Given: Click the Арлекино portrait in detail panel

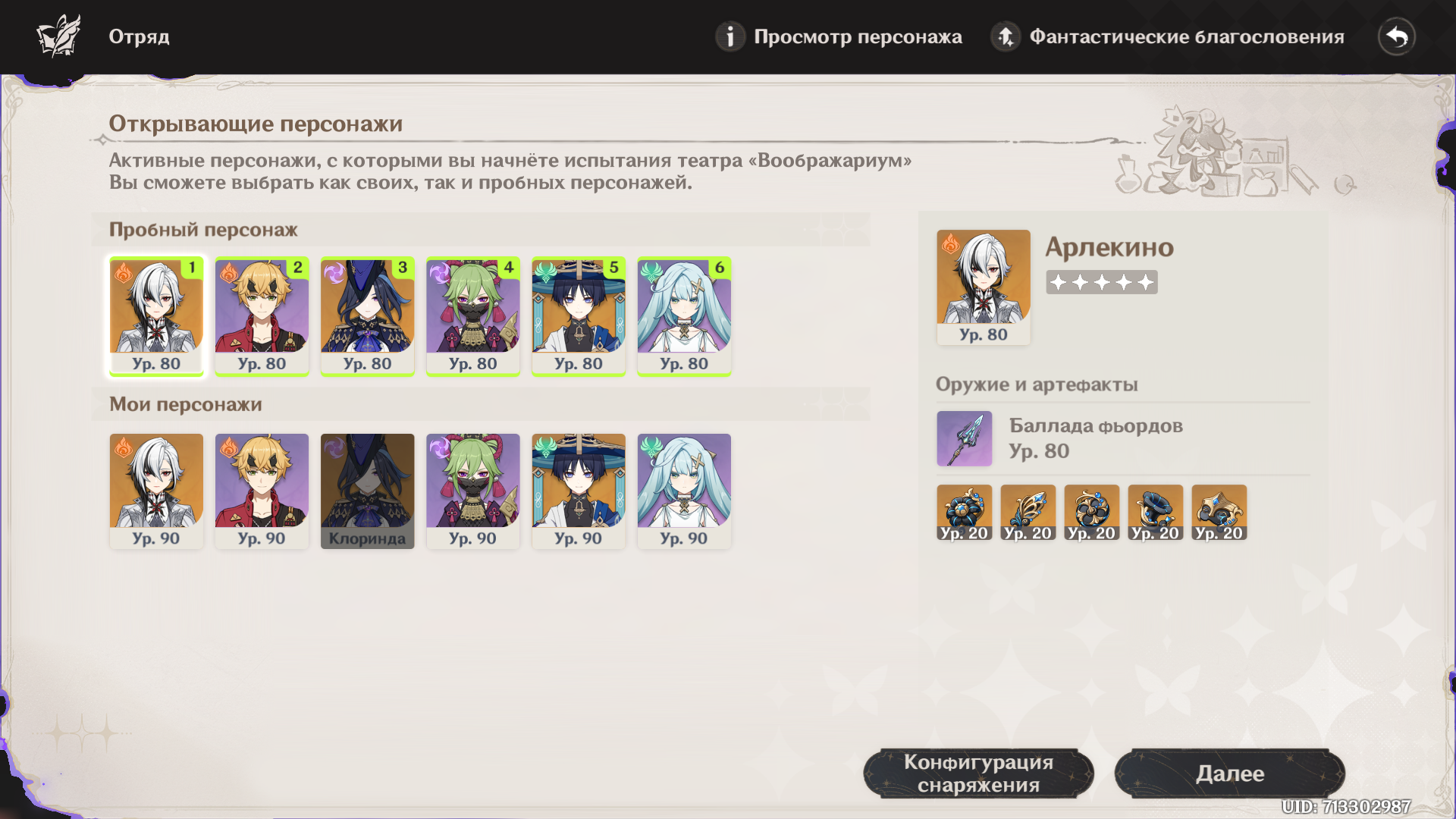Looking at the screenshot, I should pyautogui.click(x=983, y=287).
